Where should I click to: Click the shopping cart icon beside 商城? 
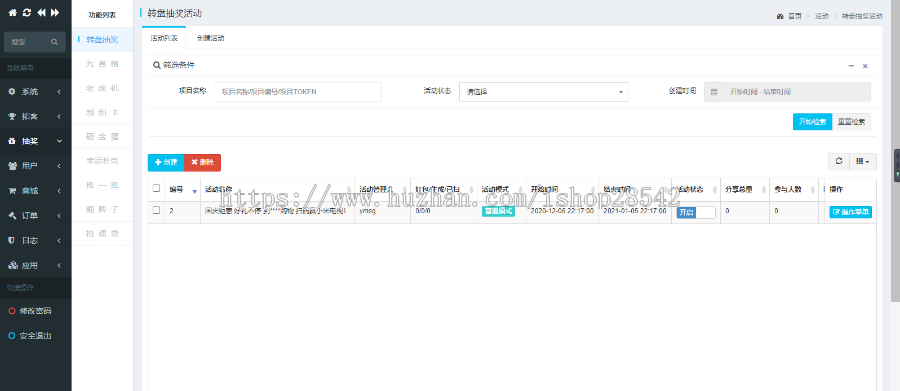(x=12, y=191)
